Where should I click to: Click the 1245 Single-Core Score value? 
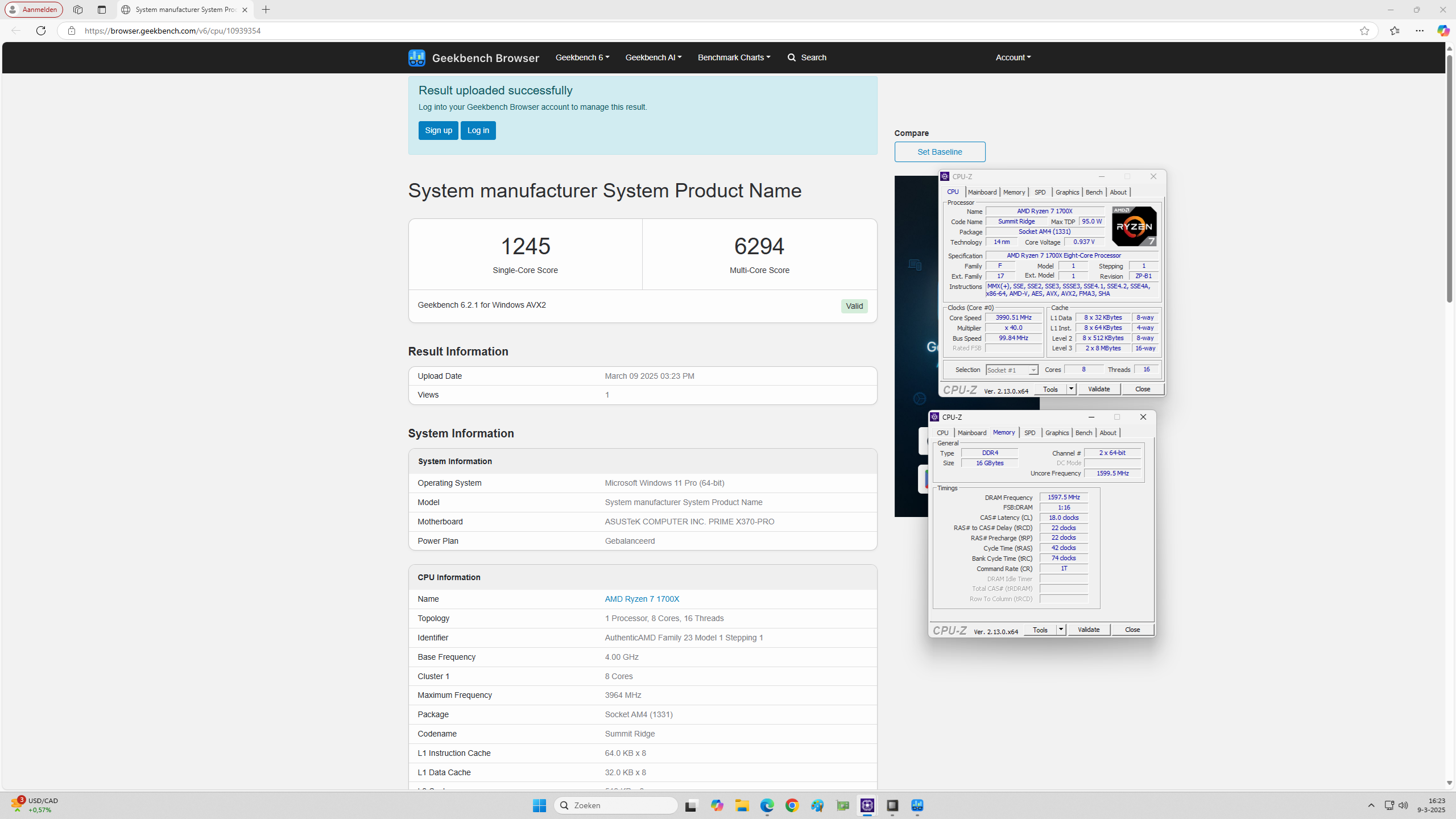click(x=525, y=246)
